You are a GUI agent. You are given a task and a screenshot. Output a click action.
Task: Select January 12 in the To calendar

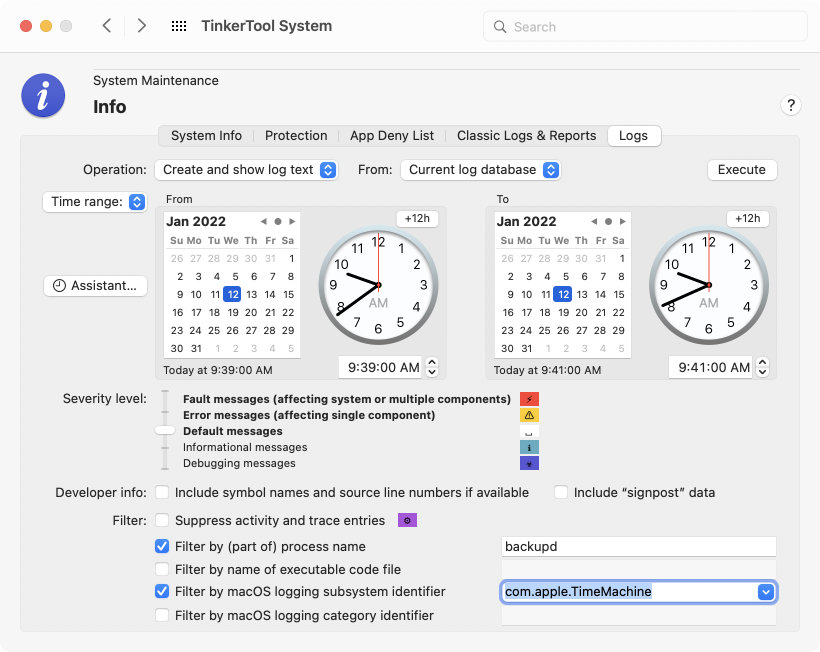[563, 294]
